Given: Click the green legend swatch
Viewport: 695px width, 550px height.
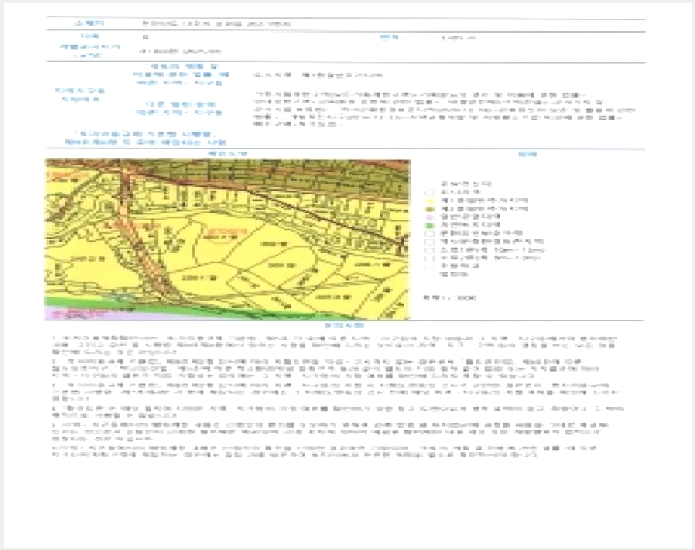Looking at the screenshot, I should (x=429, y=225).
